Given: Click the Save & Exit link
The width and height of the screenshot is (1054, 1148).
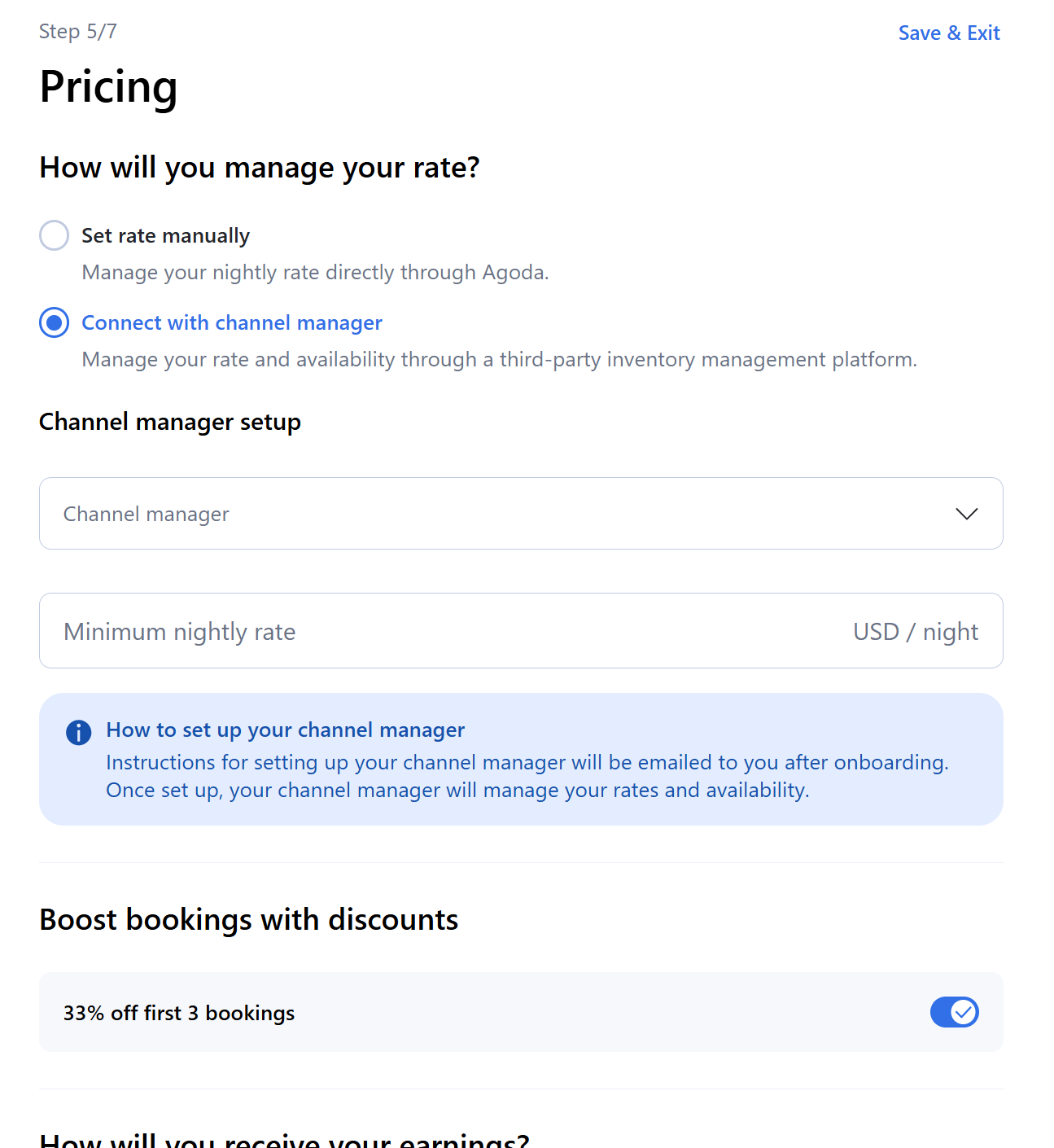Looking at the screenshot, I should coord(948,33).
